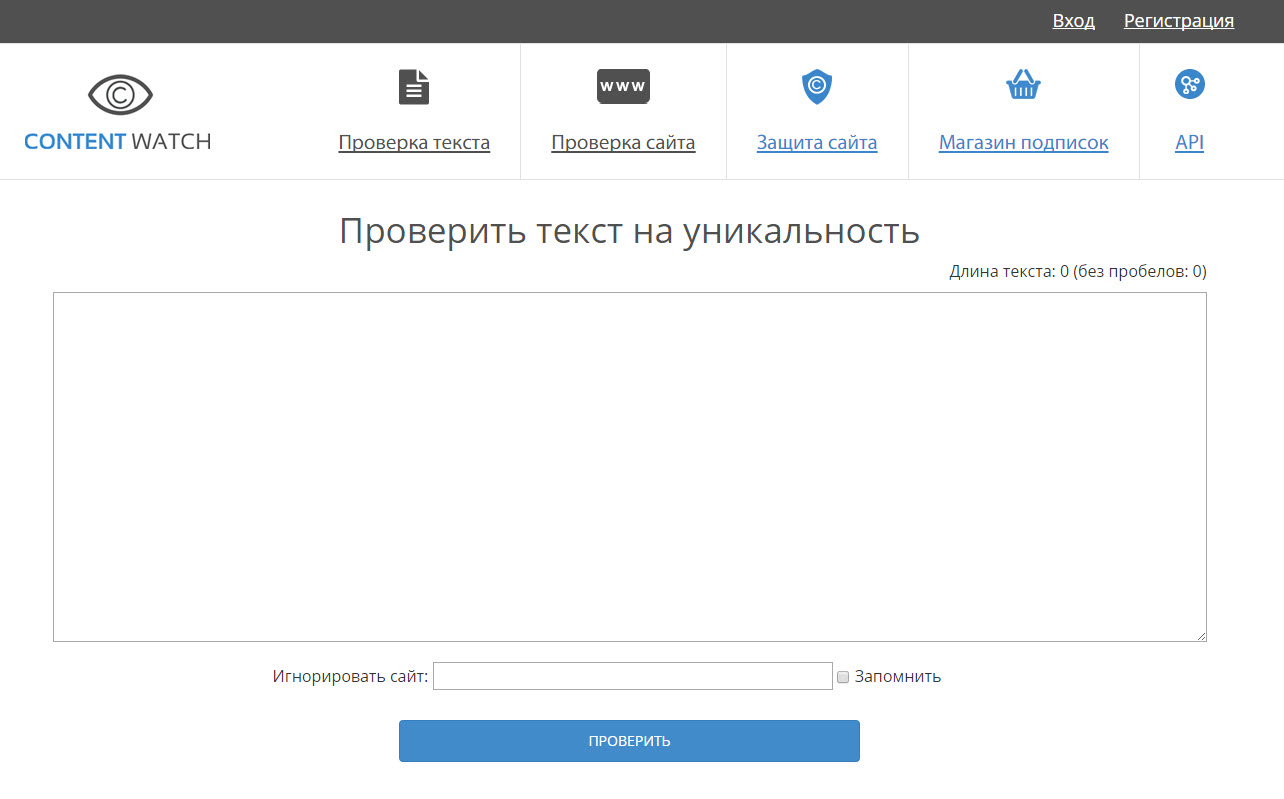The height and width of the screenshot is (799, 1284).
Task: Toggle remembering the ignored site
Action: pos(842,677)
